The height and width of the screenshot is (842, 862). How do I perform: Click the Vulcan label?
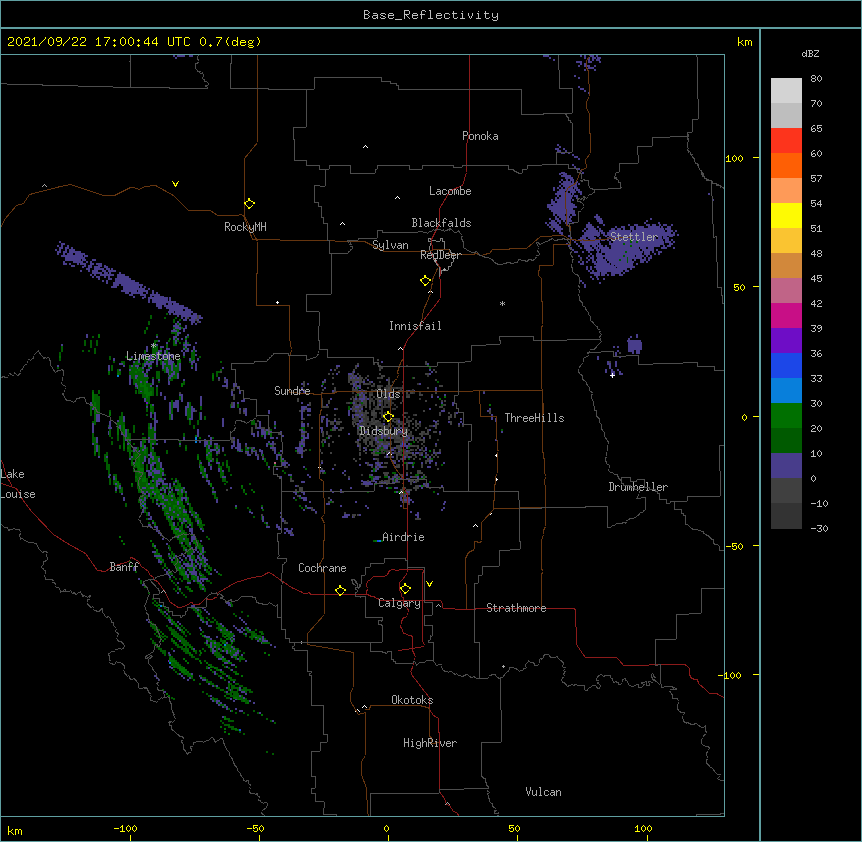click(543, 792)
